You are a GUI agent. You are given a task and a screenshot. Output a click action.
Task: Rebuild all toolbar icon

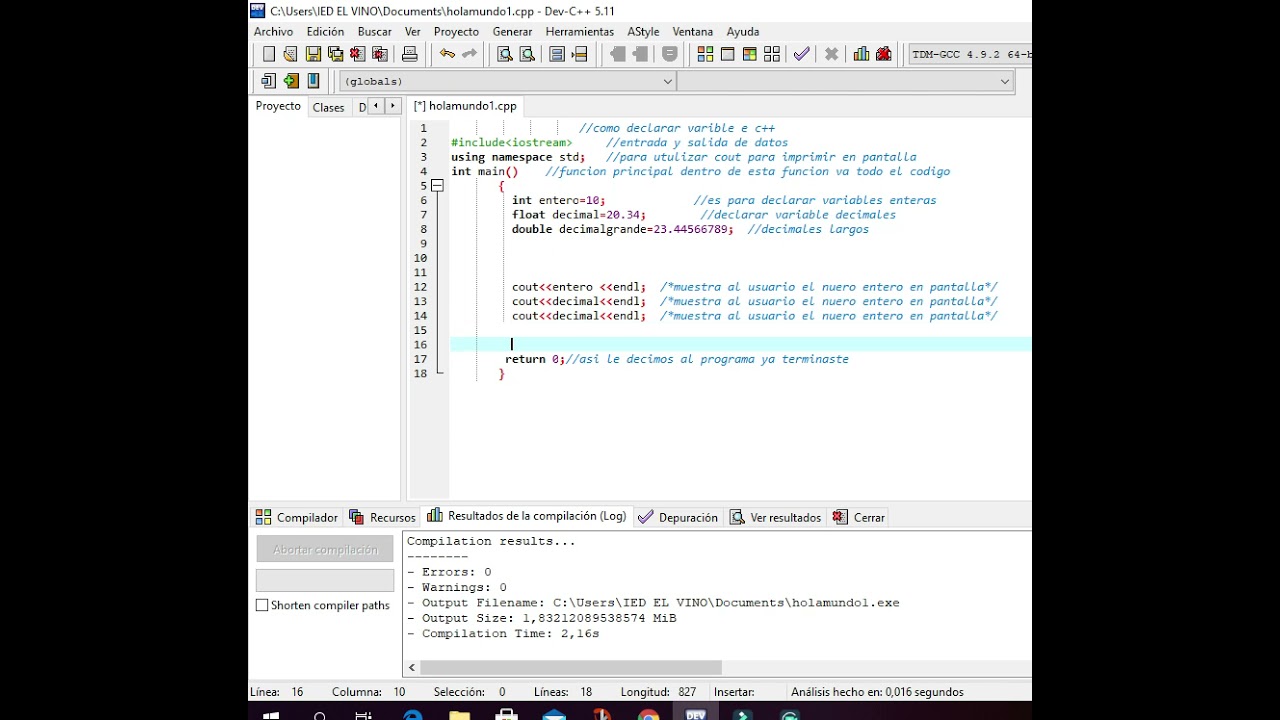coord(771,54)
